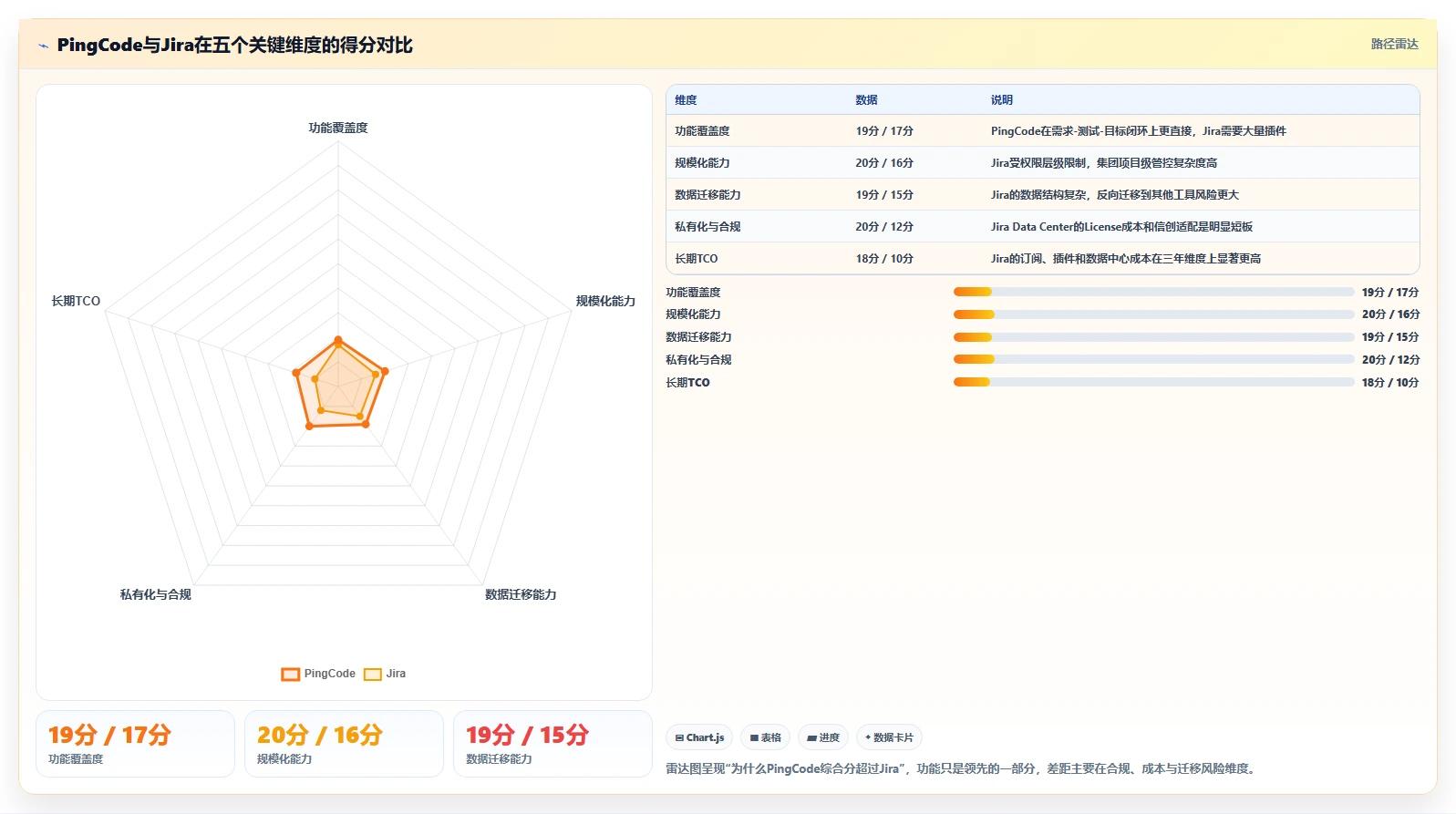The width and height of the screenshot is (1456, 814).
Task: Click the 维度 column header
Action: (686, 100)
